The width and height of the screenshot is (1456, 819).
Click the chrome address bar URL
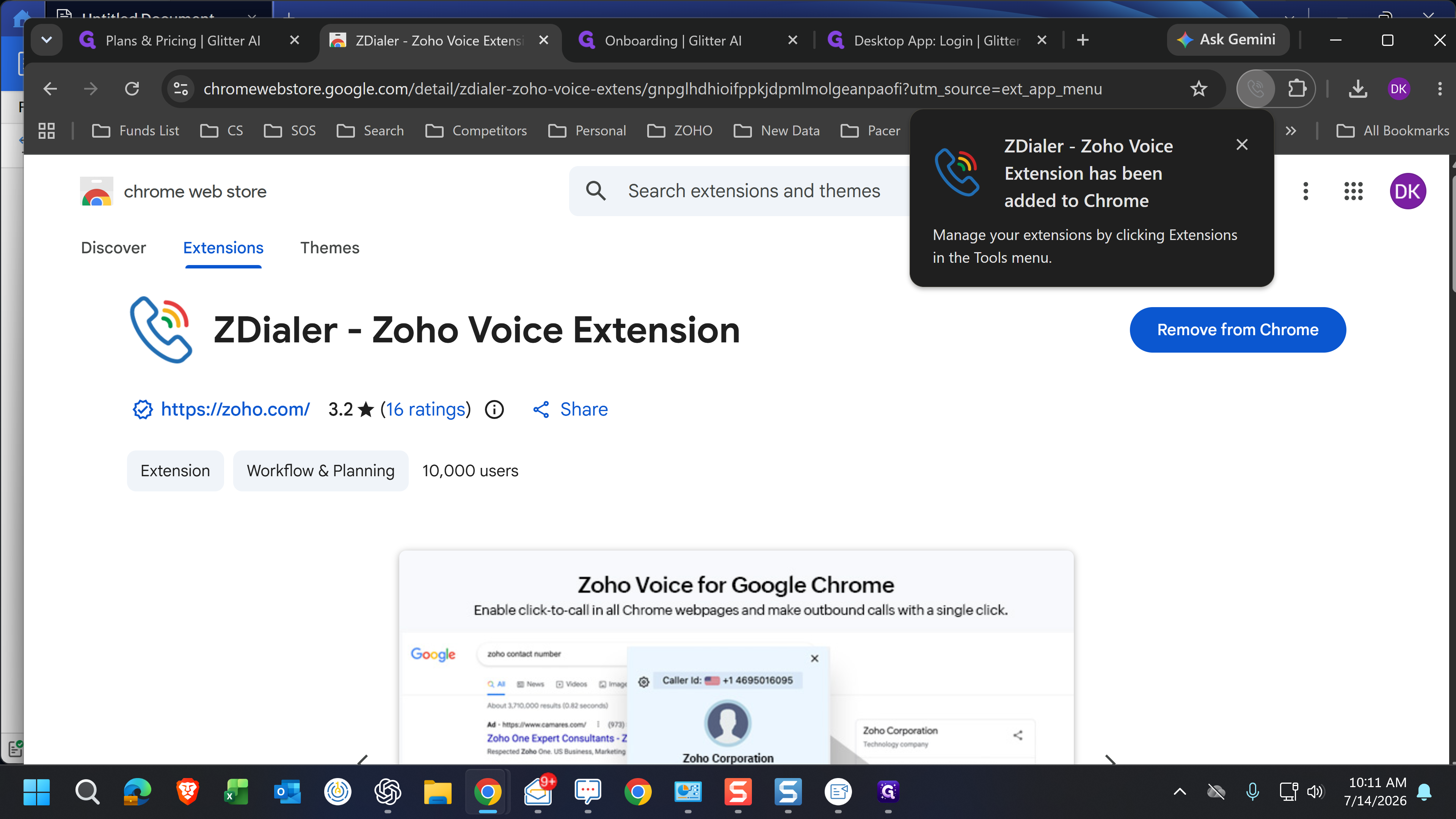tap(653, 89)
